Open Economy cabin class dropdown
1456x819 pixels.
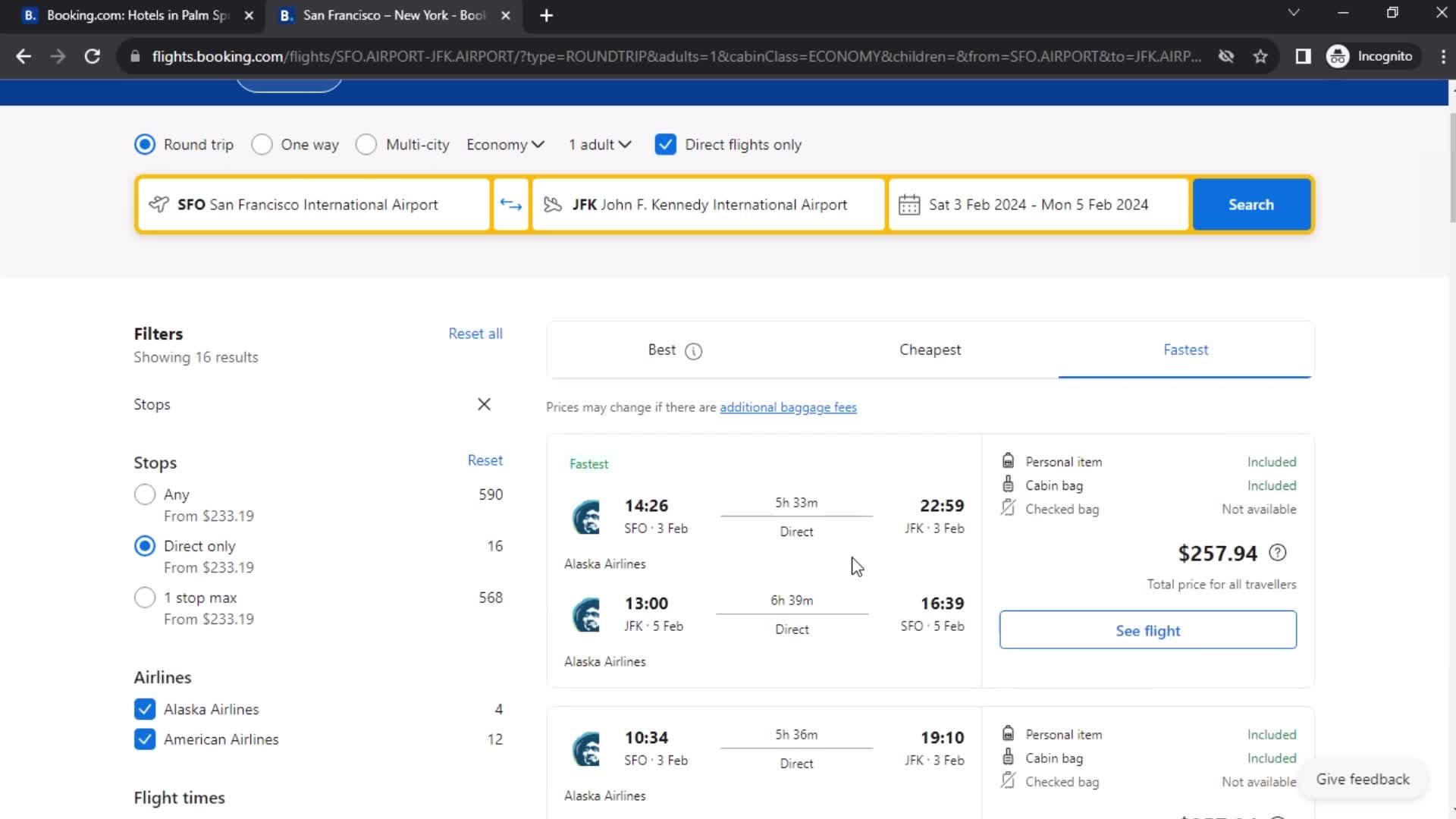pos(505,145)
